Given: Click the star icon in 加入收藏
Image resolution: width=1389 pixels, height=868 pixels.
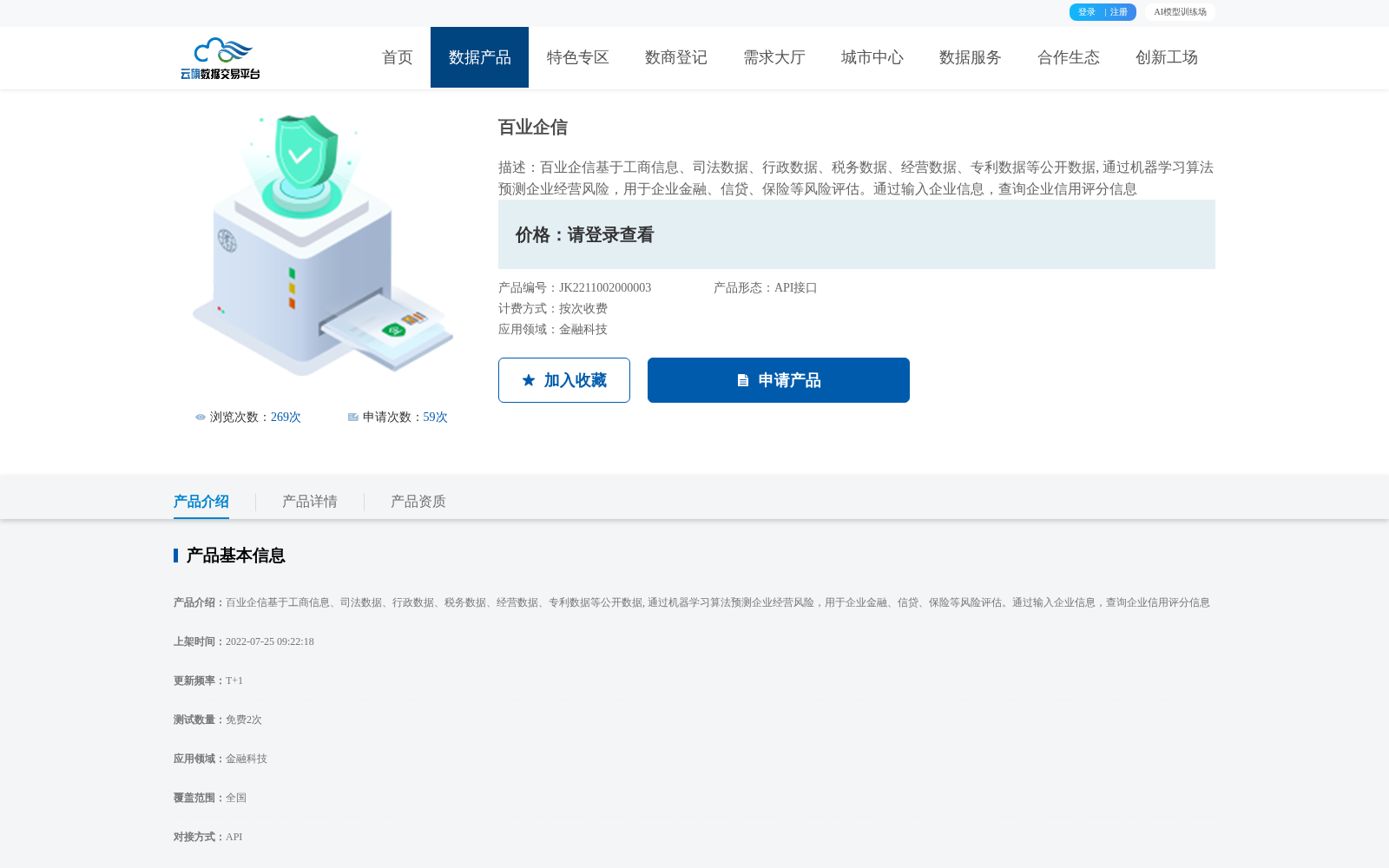Looking at the screenshot, I should pos(529,380).
